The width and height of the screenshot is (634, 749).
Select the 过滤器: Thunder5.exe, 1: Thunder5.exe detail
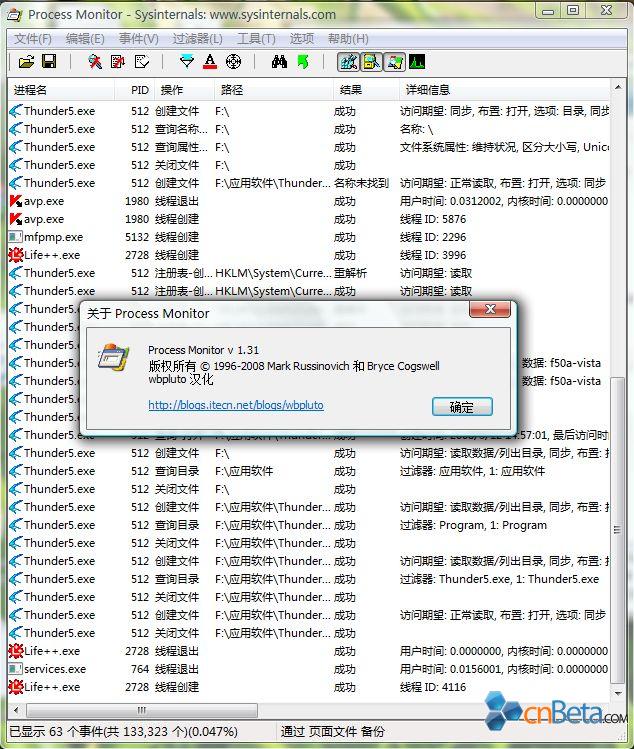[x=499, y=579]
